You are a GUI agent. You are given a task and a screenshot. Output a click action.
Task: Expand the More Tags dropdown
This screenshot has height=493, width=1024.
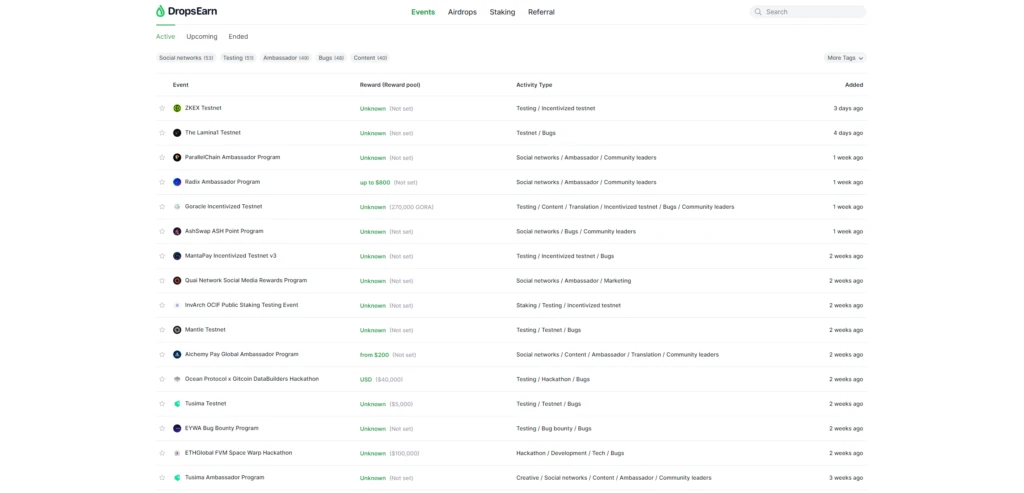click(x=845, y=58)
